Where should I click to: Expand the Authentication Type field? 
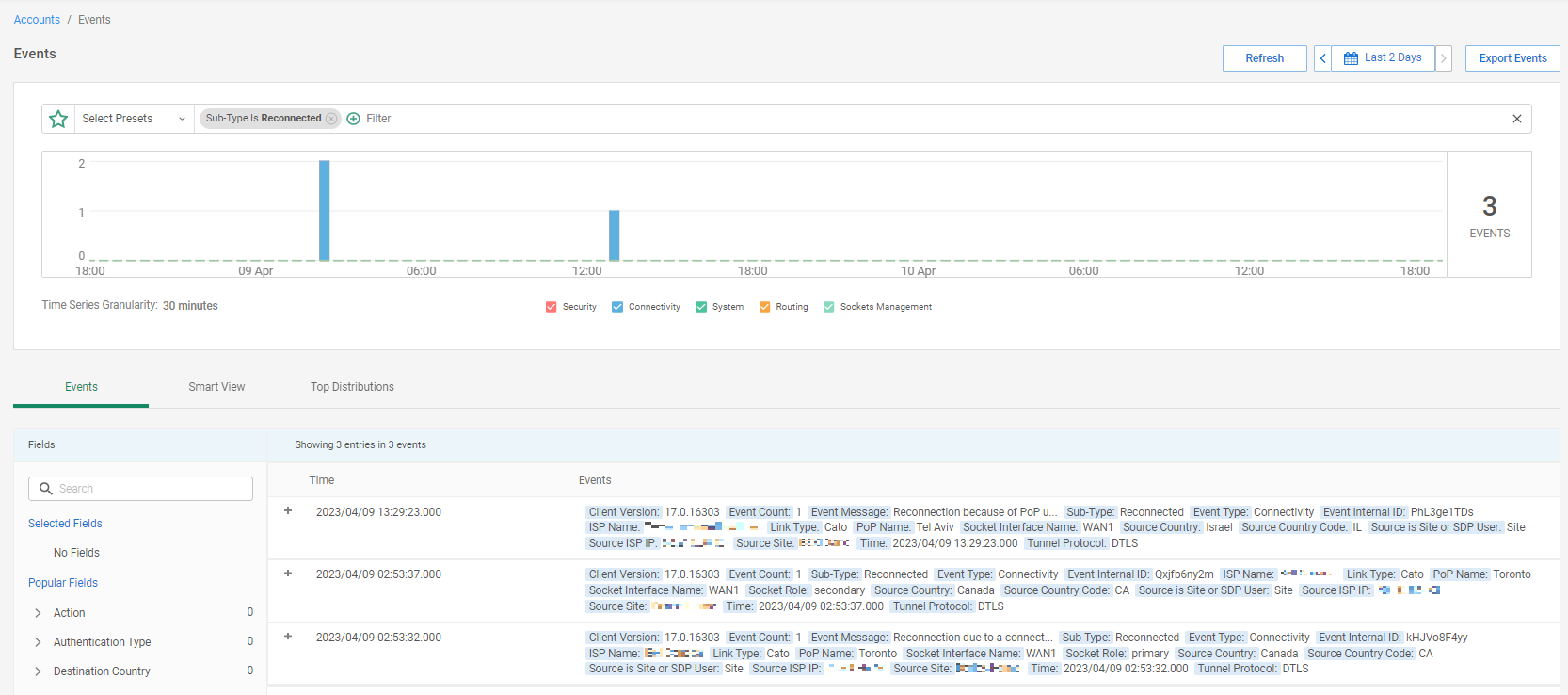(x=38, y=642)
